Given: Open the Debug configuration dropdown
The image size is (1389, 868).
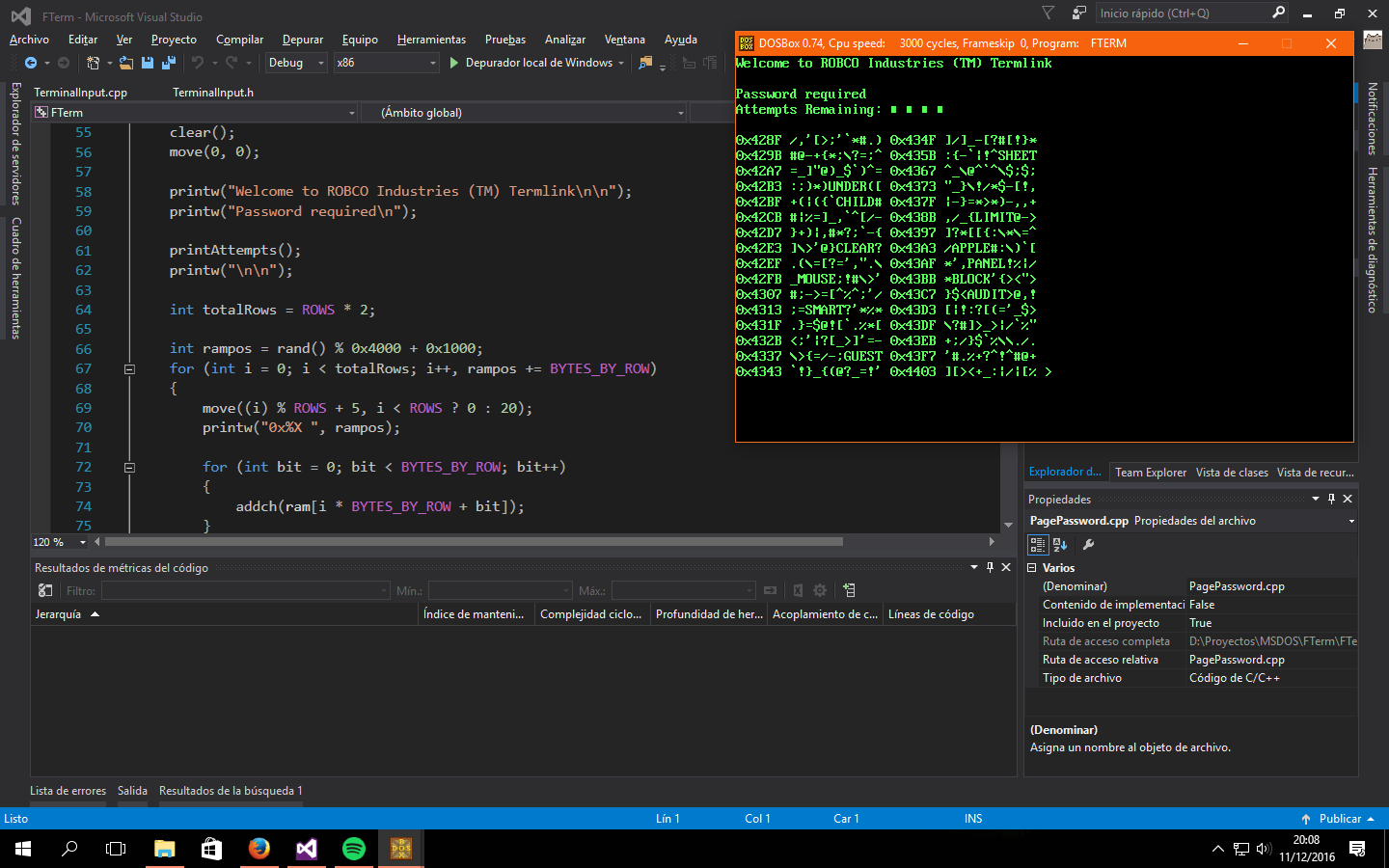Looking at the screenshot, I should [x=297, y=63].
